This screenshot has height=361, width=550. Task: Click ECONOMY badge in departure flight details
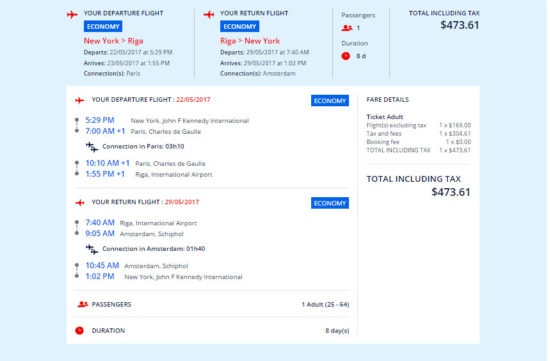click(330, 101)
